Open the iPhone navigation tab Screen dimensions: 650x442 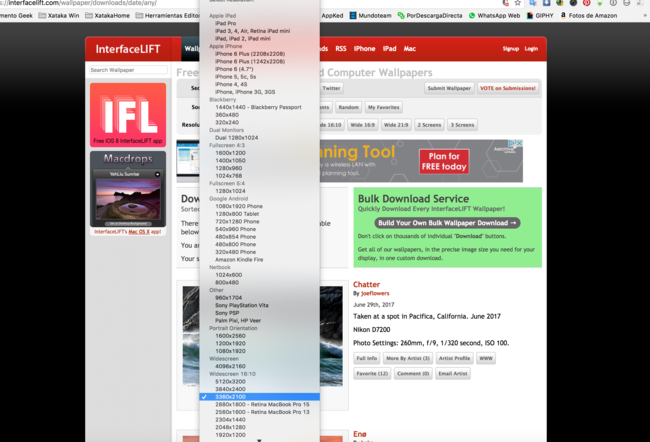(364, 49)
